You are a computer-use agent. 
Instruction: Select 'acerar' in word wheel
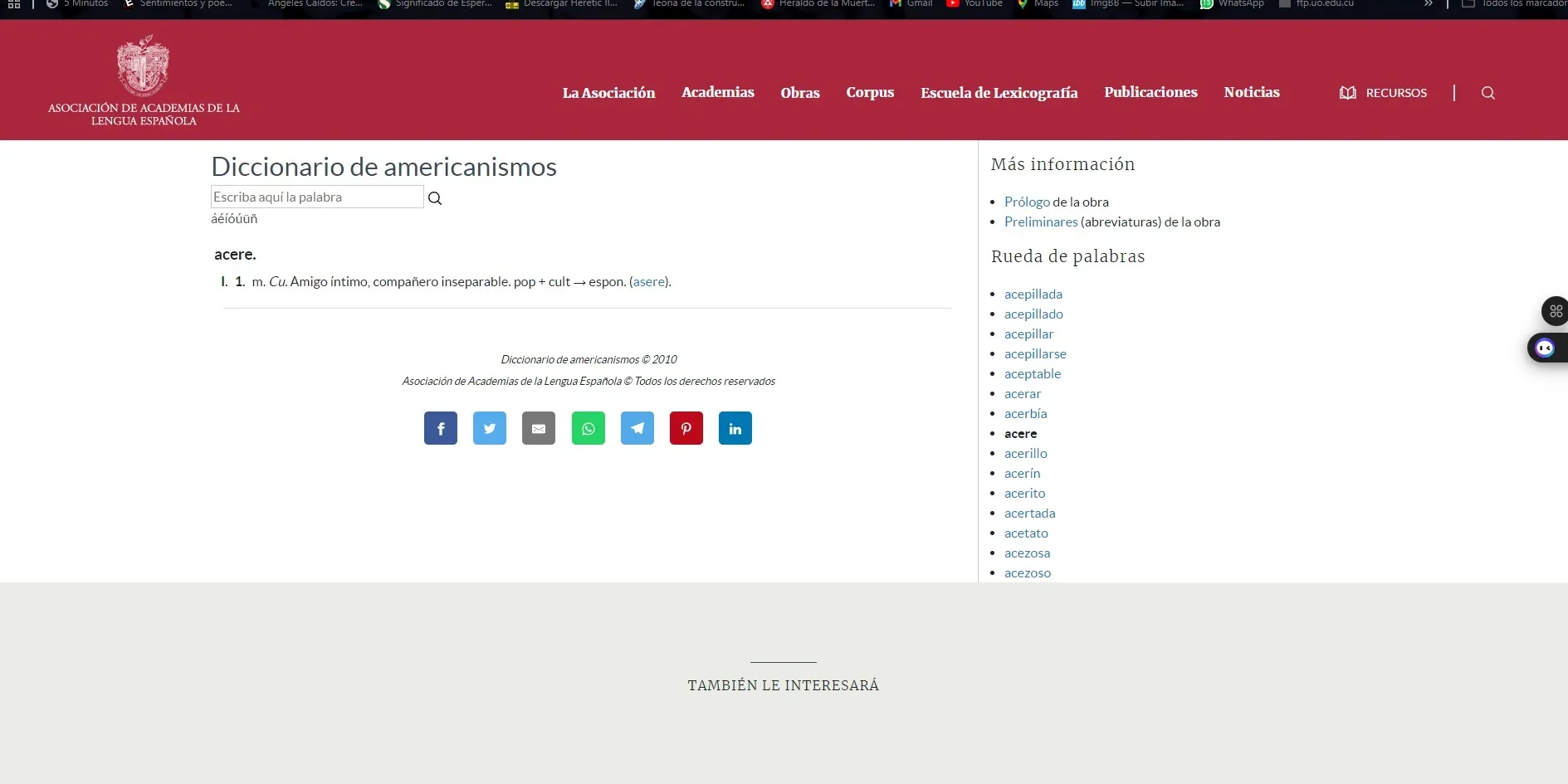tap(1023, 393)
